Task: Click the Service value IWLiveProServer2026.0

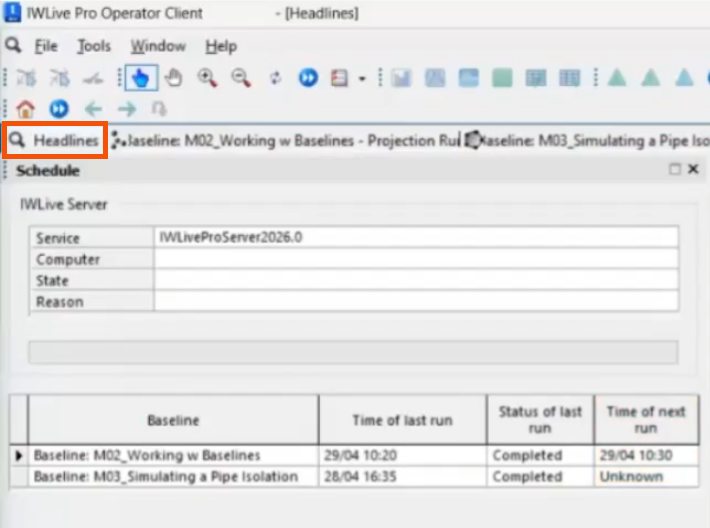Action: point(416,237)
